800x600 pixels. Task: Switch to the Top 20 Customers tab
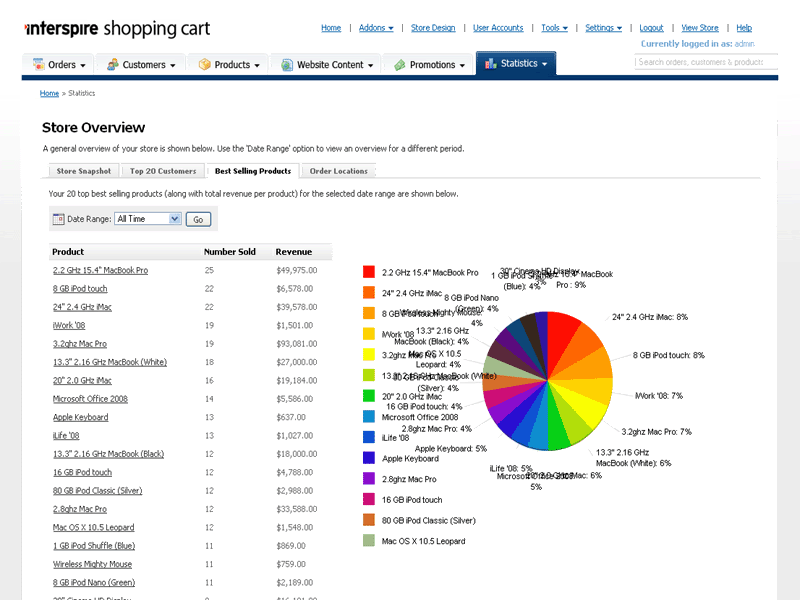point(163,171)
